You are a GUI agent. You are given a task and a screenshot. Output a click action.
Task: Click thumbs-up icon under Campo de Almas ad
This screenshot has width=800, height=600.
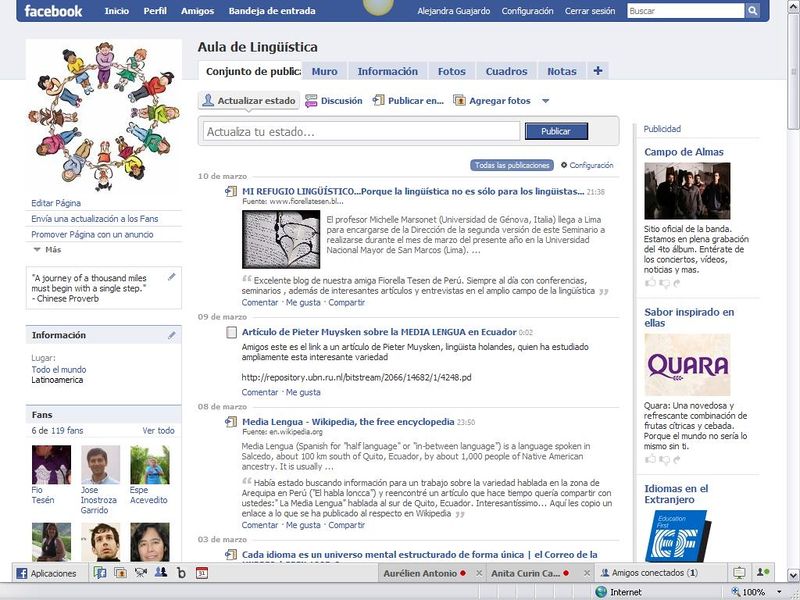coord(650,282)
